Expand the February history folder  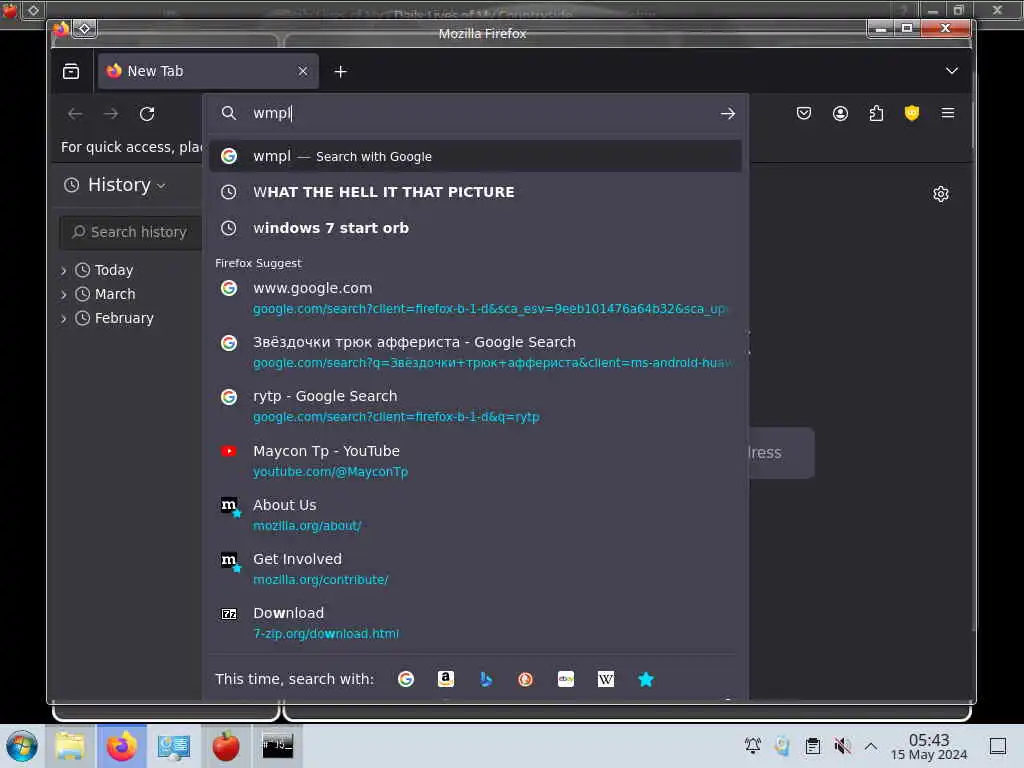coord(64,319)
